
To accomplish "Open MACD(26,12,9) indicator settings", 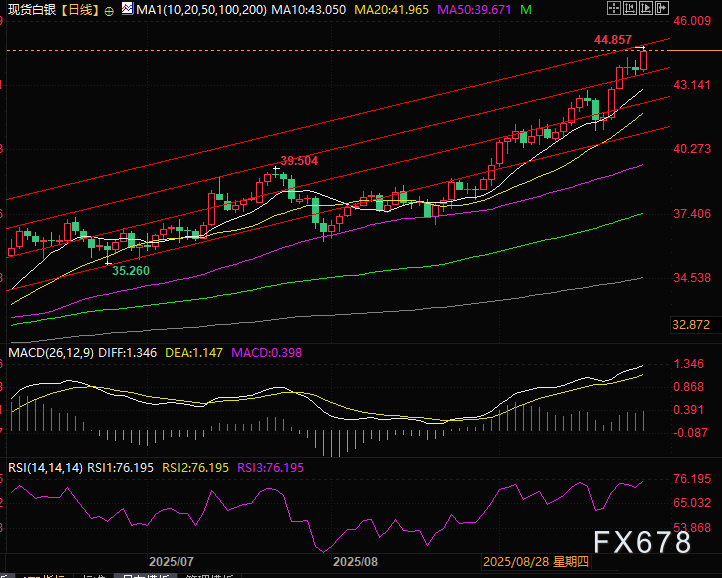I will 49,353.
